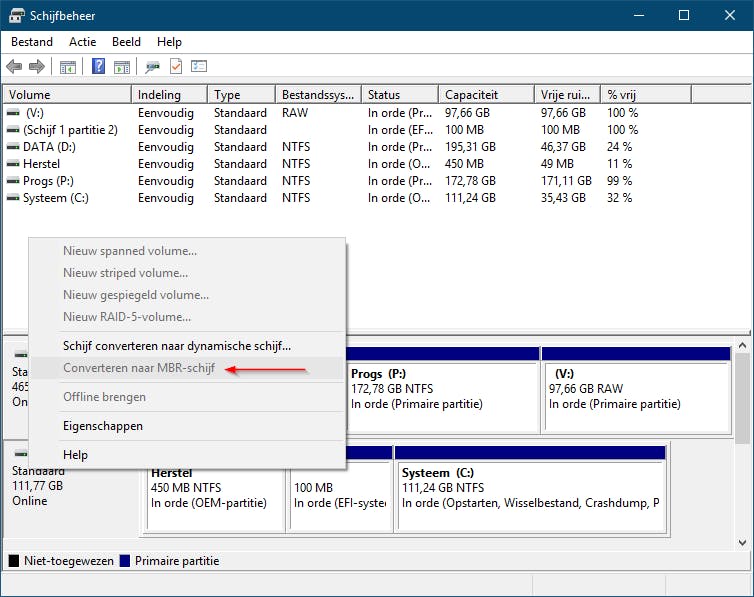Click the disk connect/rescan toolbar icon
The width and height of the screenshot is (754, 597).
[x=152, y=67]
